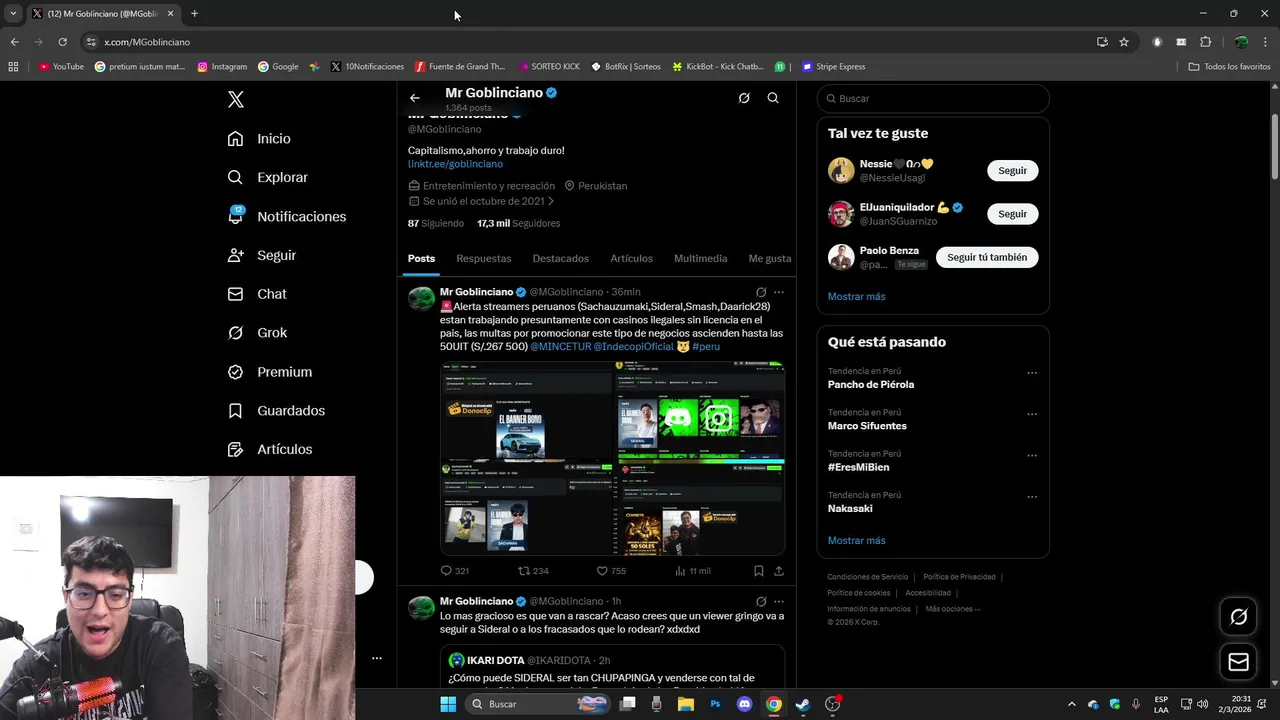The image size is (1280, 720).
Task: Open Steam from the taskbar
Action: coord(802,704)
